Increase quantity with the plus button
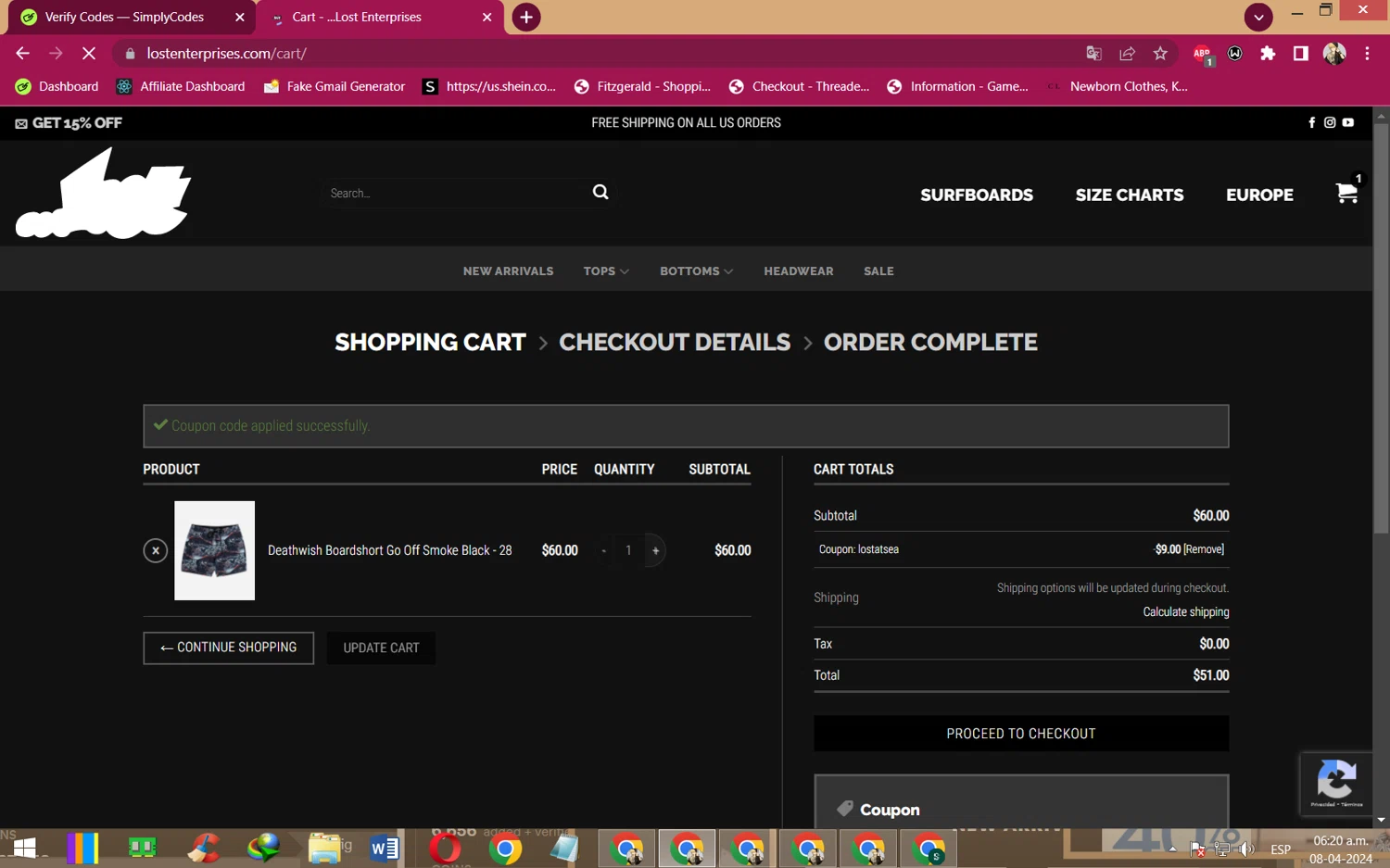Viewport: 1390px width, 868px height. [x=655, y=550]
